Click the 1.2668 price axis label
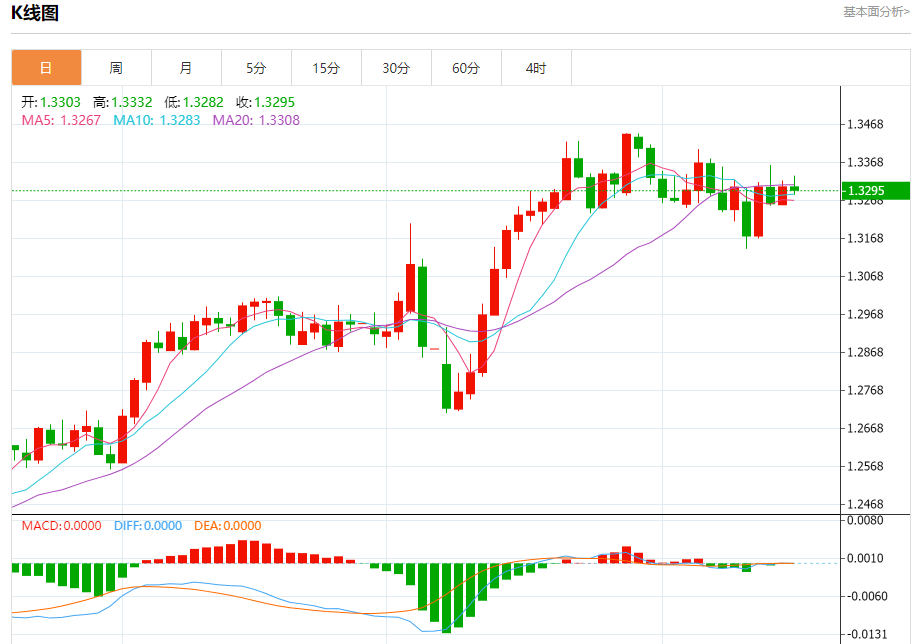This screenshot has width=920, height=644. pos(865,429)
